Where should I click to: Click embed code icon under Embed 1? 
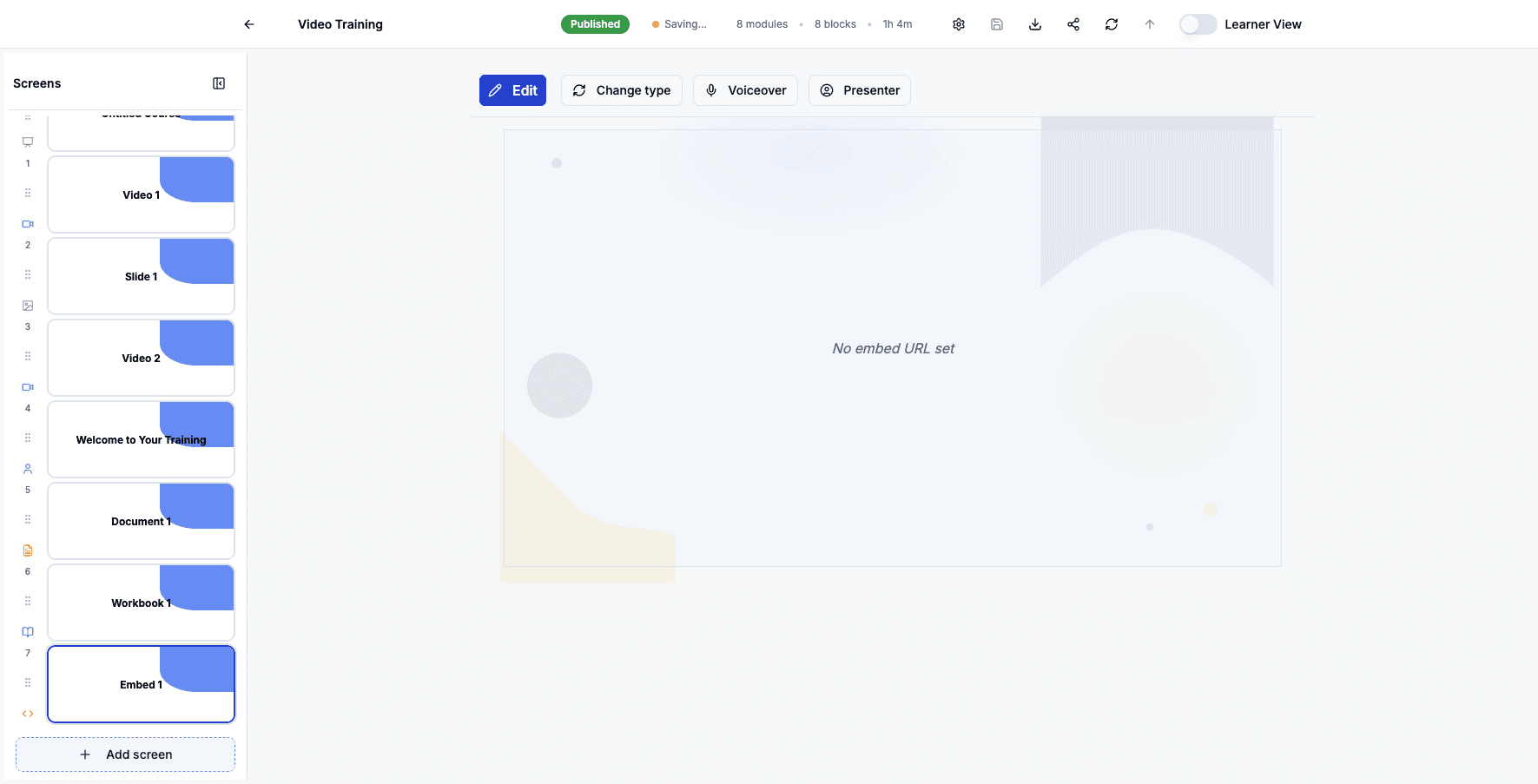click(x=28, y=714)
